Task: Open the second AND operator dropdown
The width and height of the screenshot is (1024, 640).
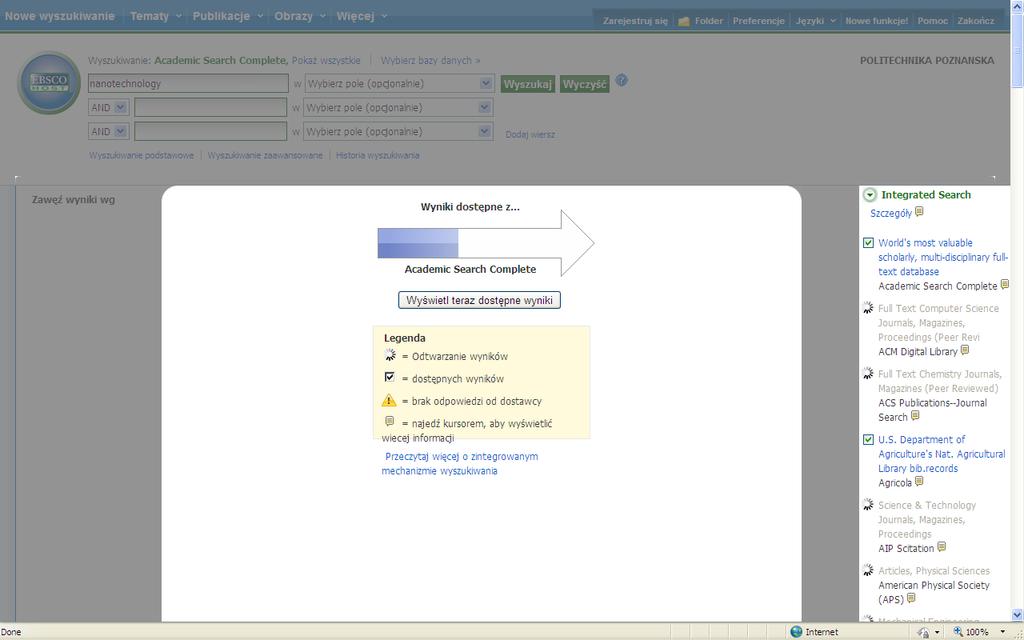Action: [121, 131]
